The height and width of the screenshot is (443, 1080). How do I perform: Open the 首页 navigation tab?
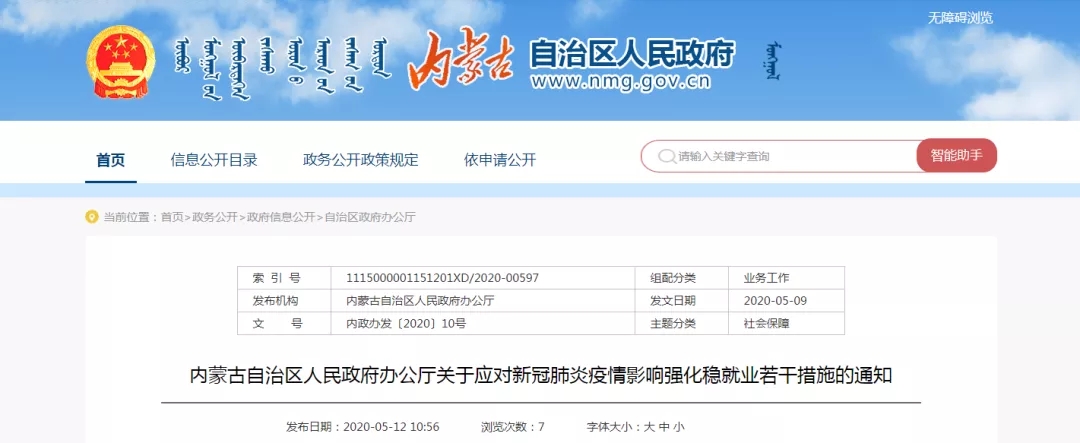[x=111, y=160]
